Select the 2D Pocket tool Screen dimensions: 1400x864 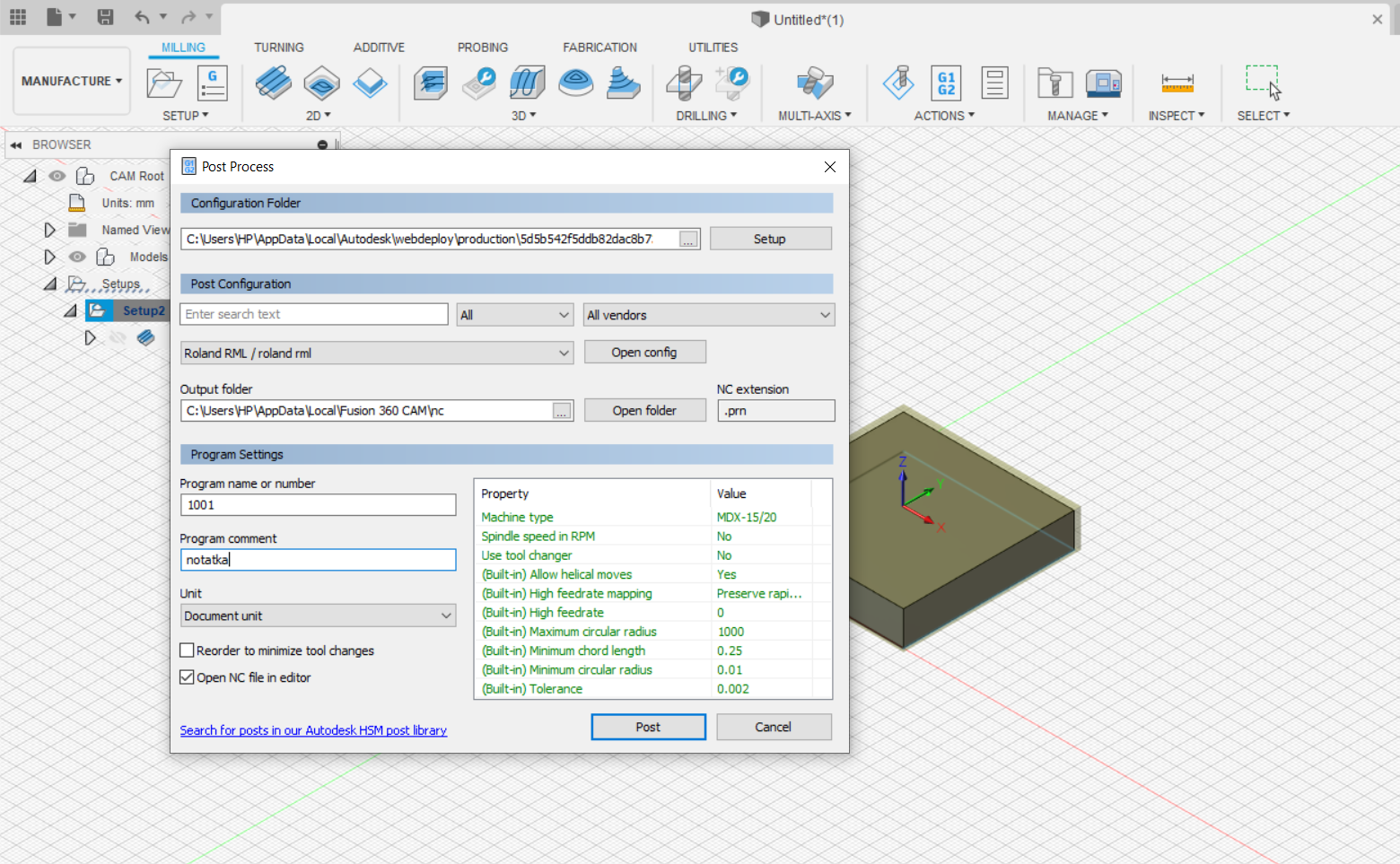[x=321, y=83]
